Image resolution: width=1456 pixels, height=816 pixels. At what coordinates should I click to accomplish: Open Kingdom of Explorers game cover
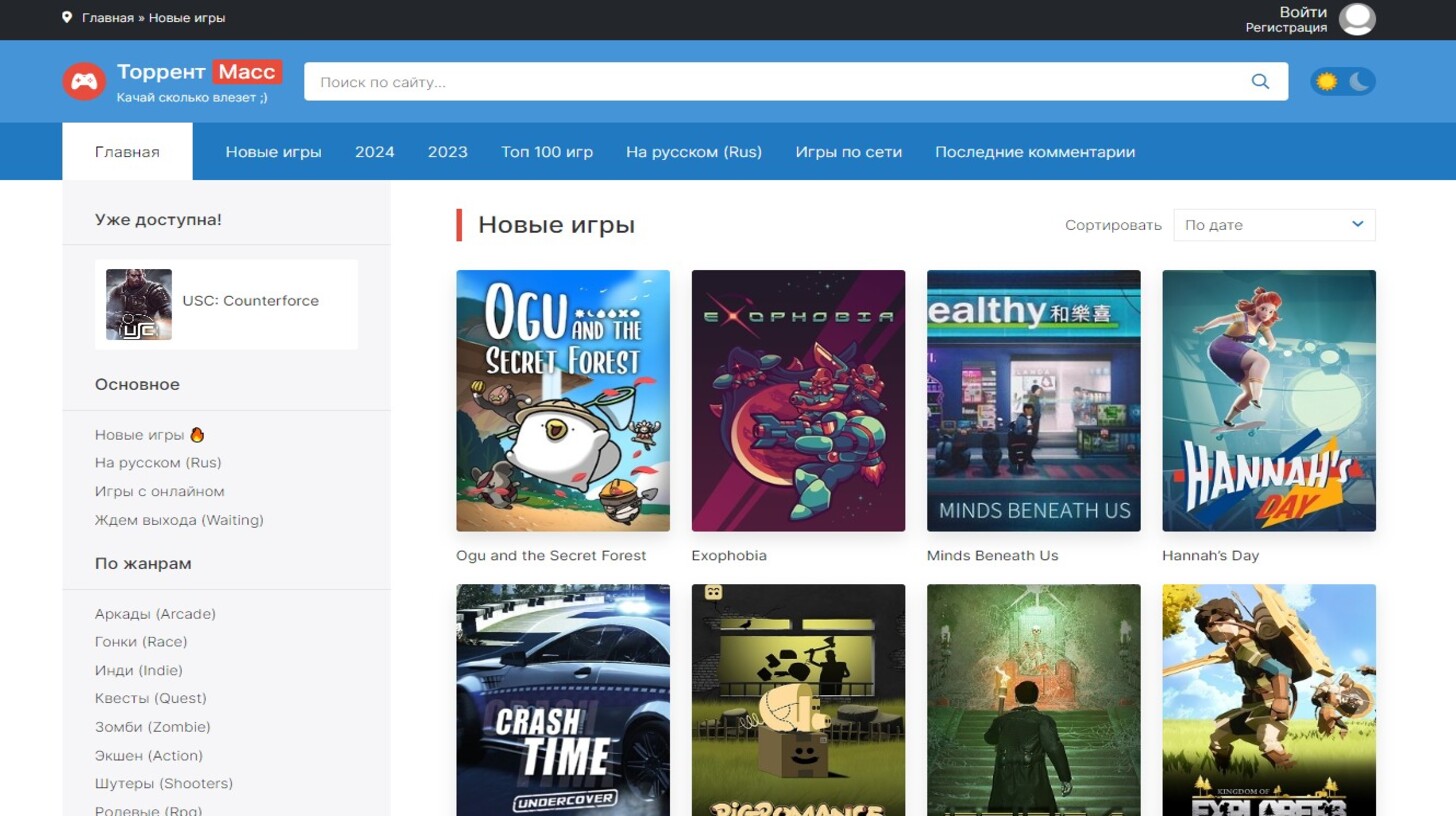tap(1269, 700)
